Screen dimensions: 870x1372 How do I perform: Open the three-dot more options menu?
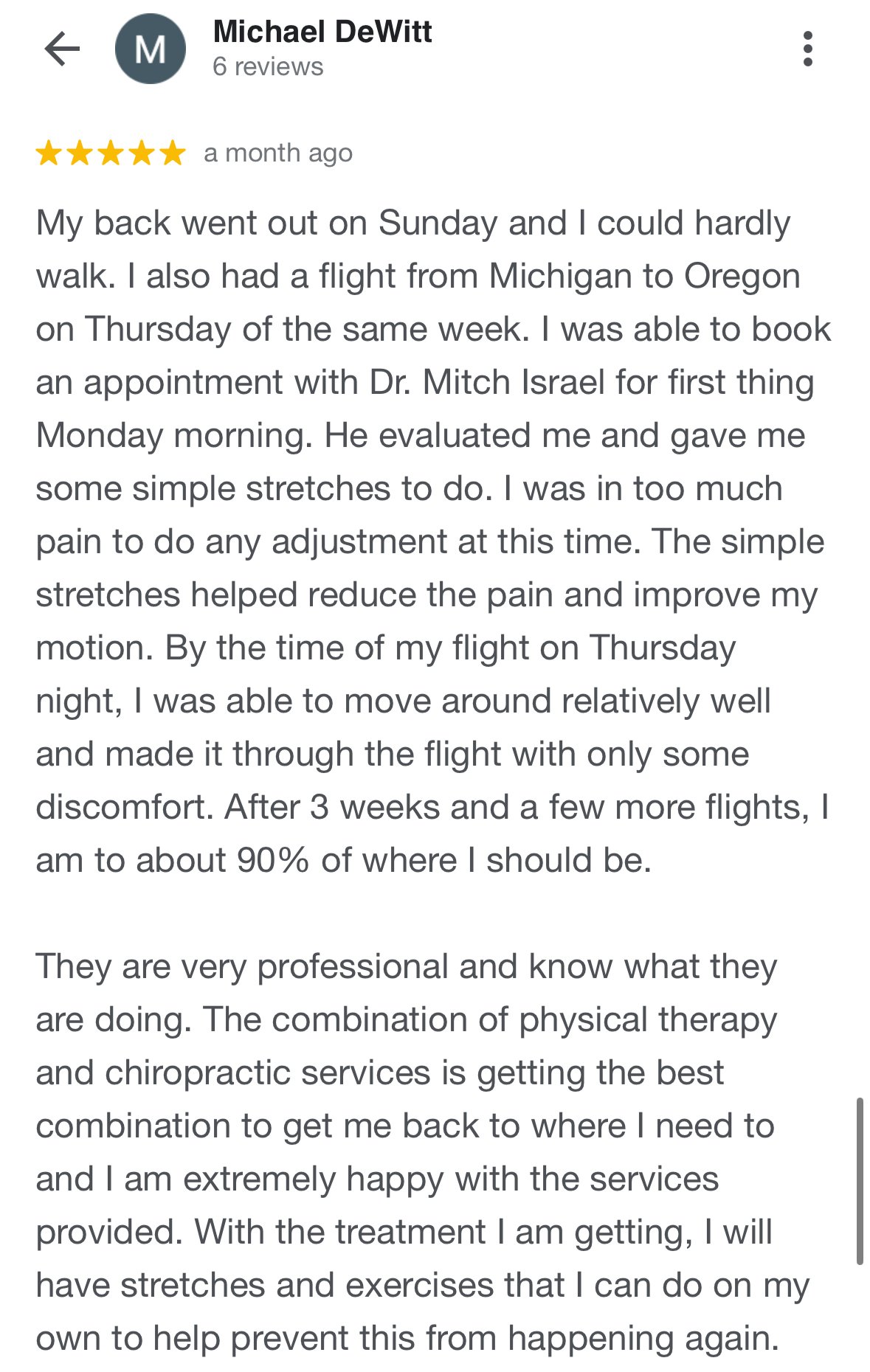[x=808, y=49]
